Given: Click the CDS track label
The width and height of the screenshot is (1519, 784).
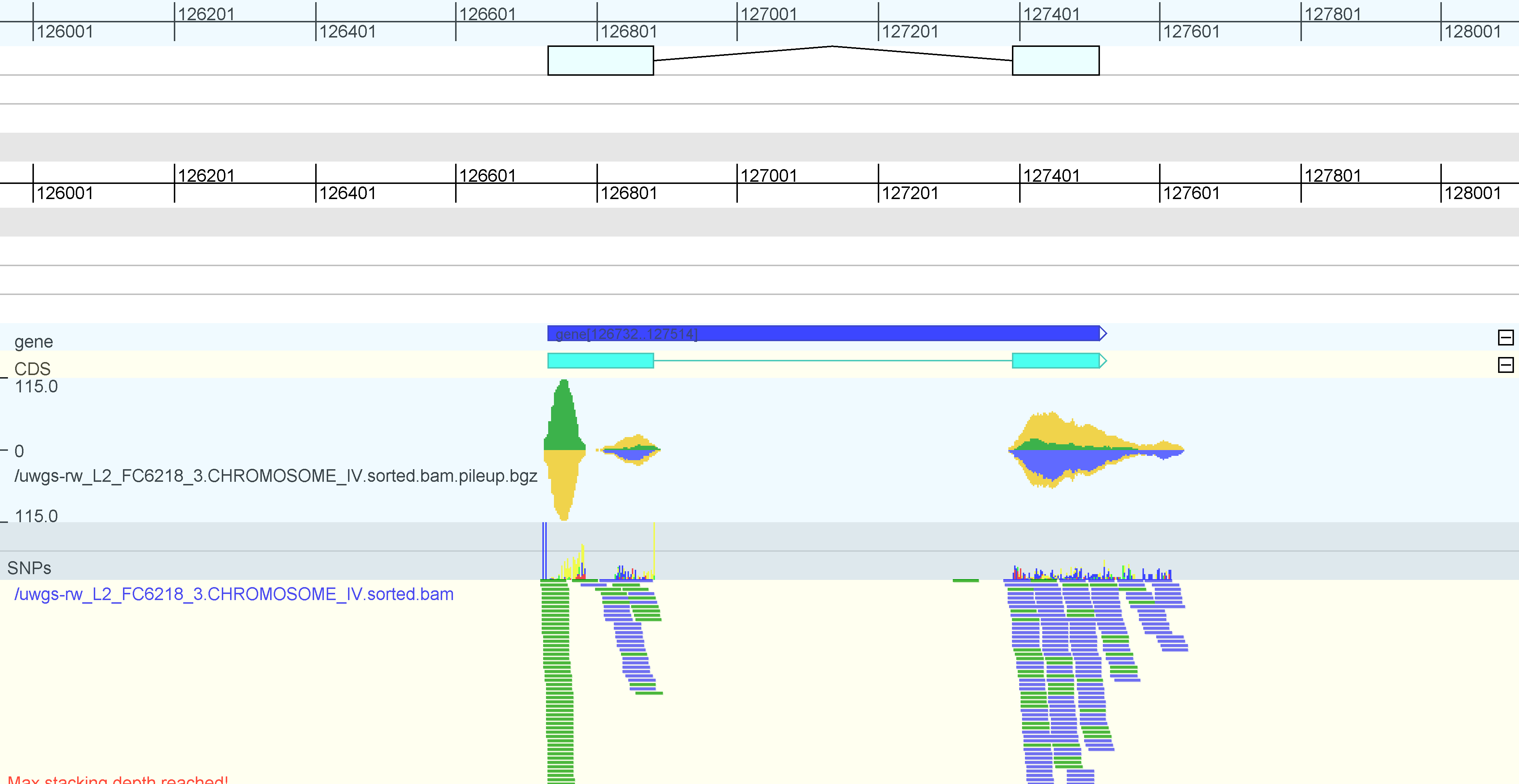Looking at the screenshot, I should [32, 369].
